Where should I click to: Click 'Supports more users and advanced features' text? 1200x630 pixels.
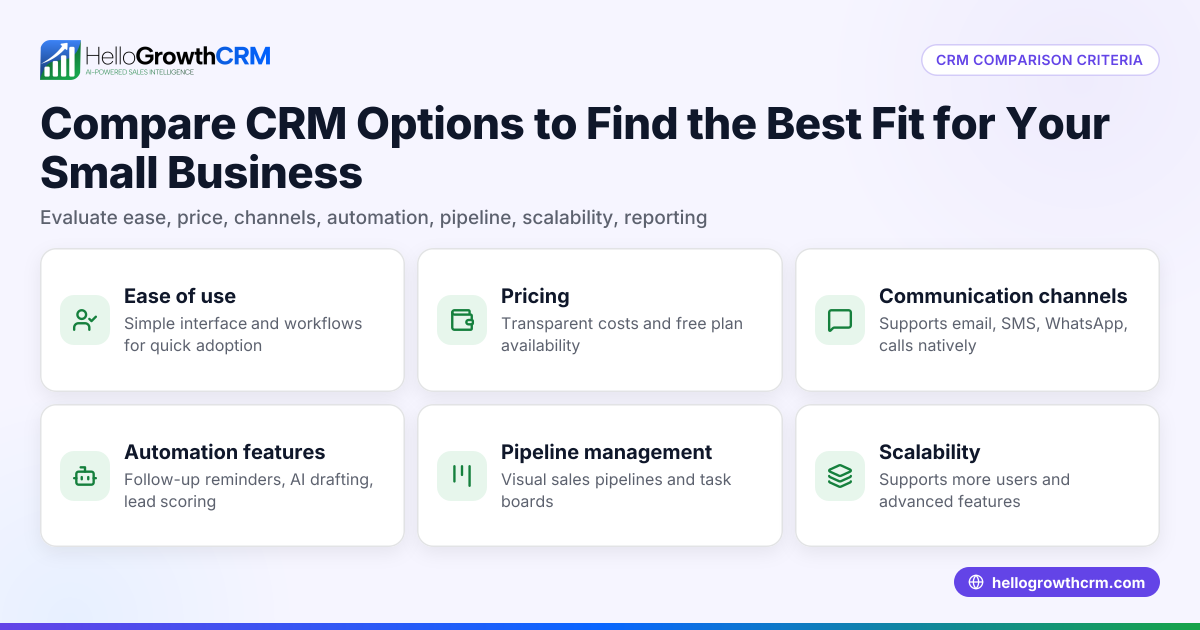974,491
